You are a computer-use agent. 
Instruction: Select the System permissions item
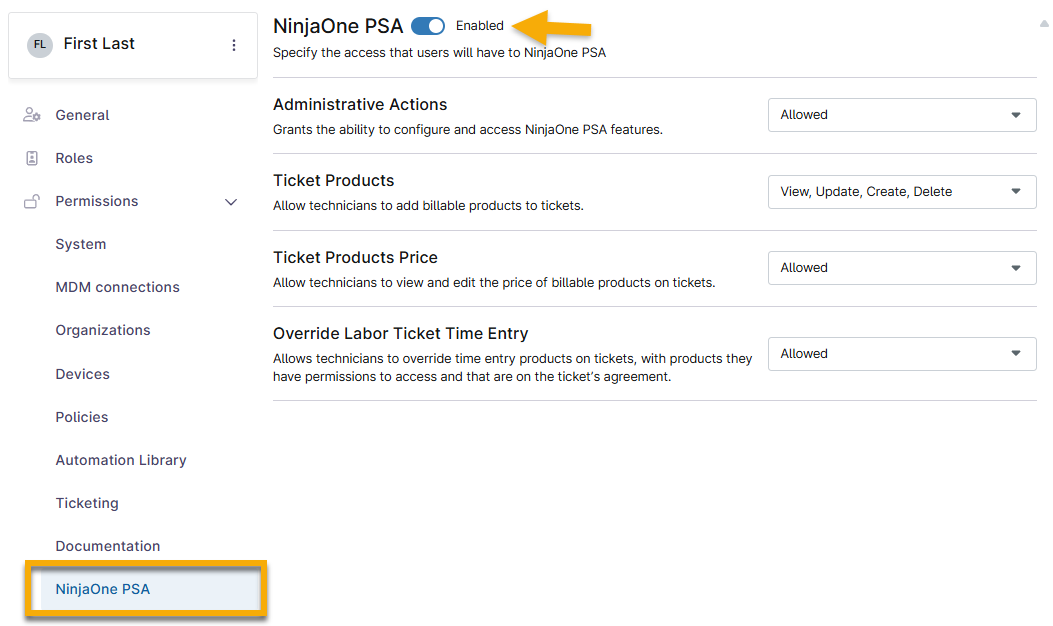click(81, 244)
